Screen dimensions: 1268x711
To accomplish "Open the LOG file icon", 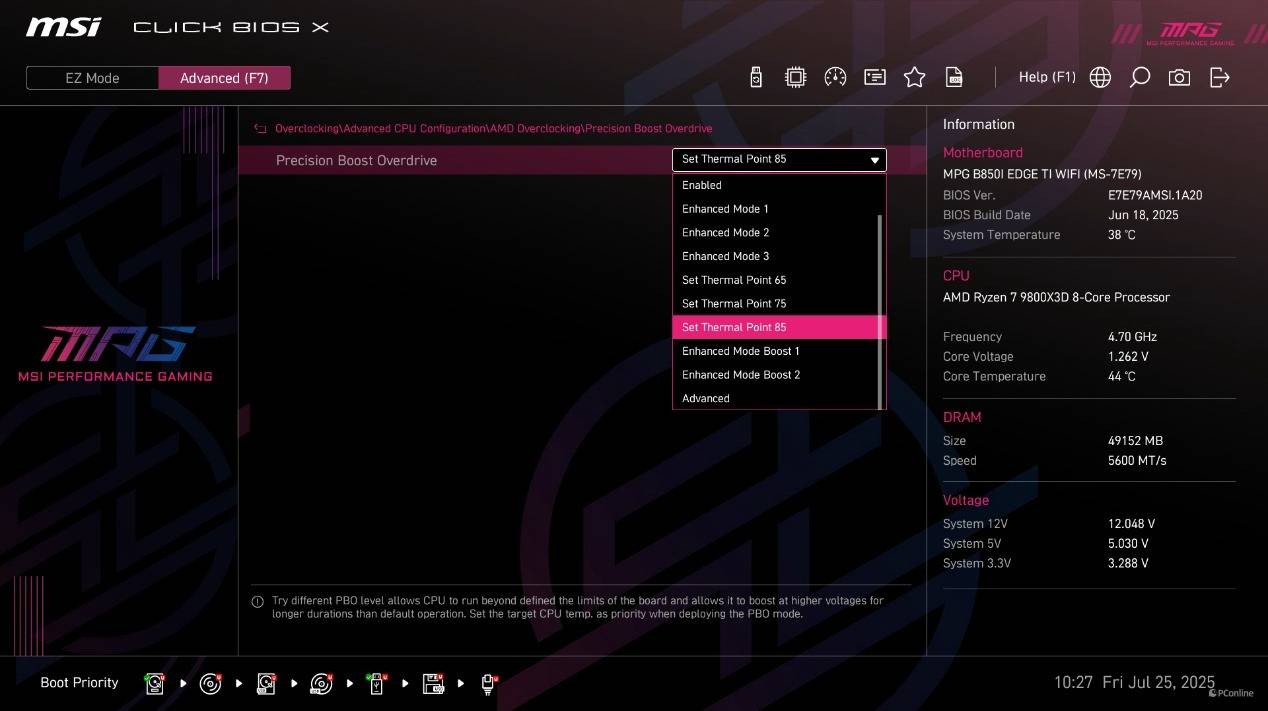I will coord(954,78).
